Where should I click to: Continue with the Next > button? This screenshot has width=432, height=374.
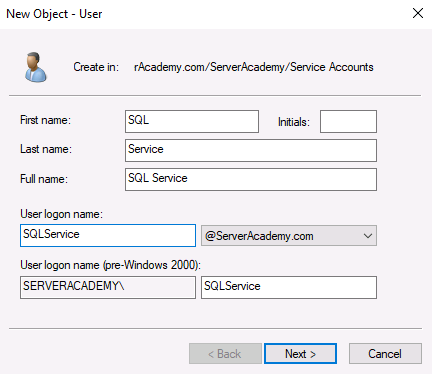point(300,353)
